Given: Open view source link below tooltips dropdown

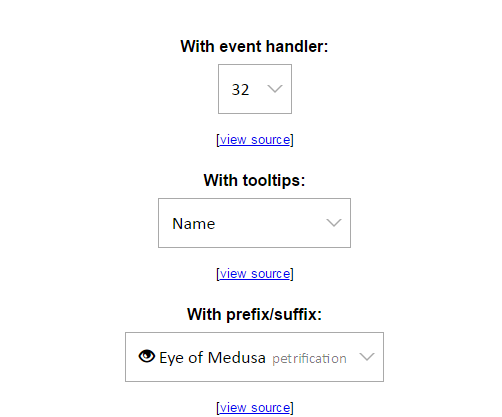Looking at the screenshot, I should 255,274.
